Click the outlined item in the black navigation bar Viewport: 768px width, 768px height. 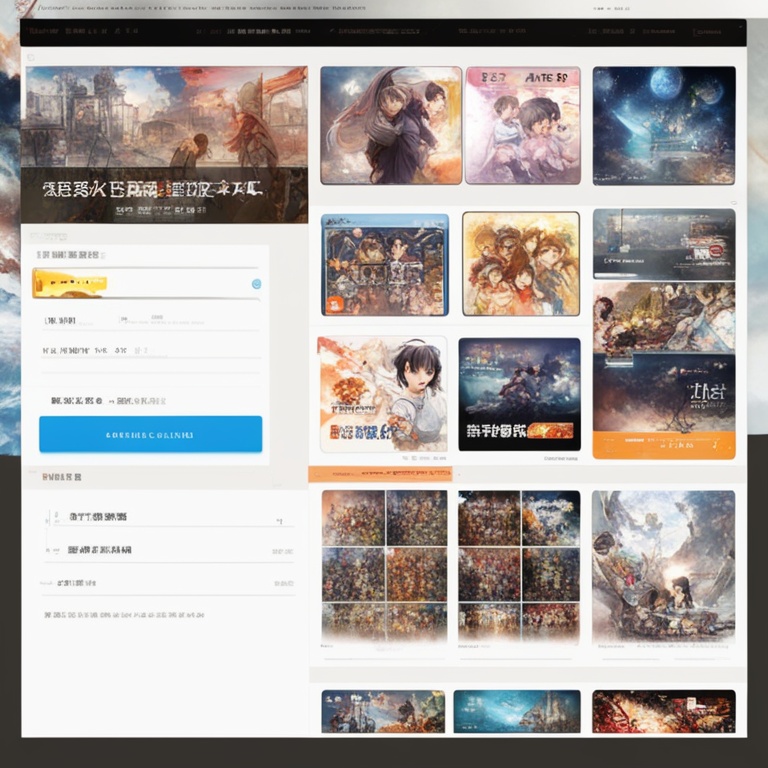coord(707,31)
